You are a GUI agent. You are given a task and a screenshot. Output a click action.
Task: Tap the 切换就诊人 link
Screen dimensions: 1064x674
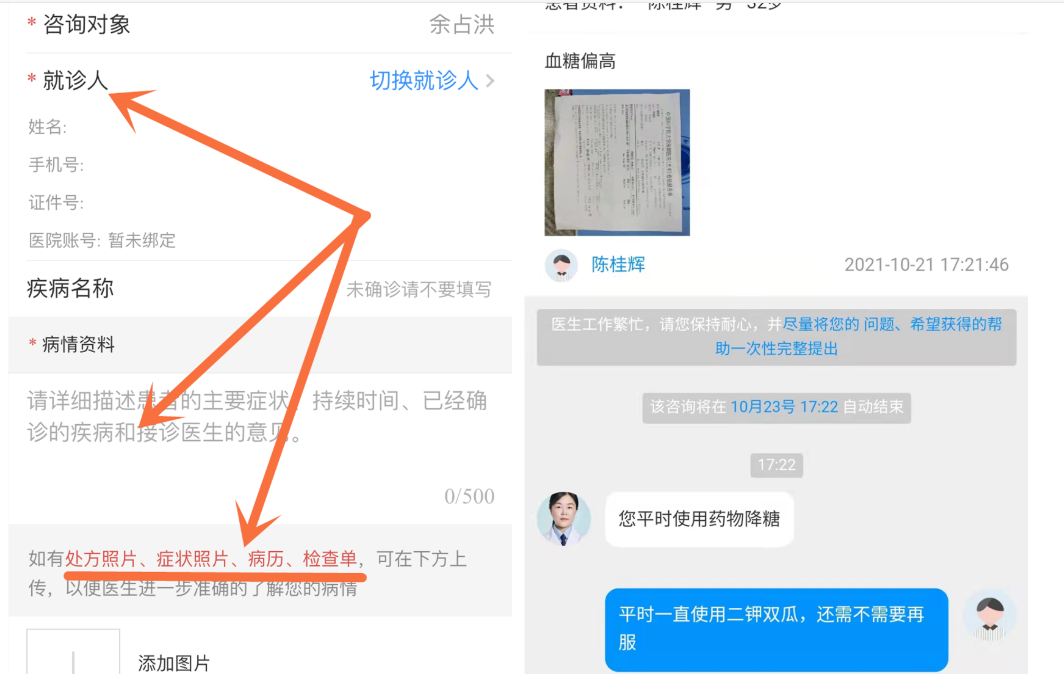(x=423, y=81)
